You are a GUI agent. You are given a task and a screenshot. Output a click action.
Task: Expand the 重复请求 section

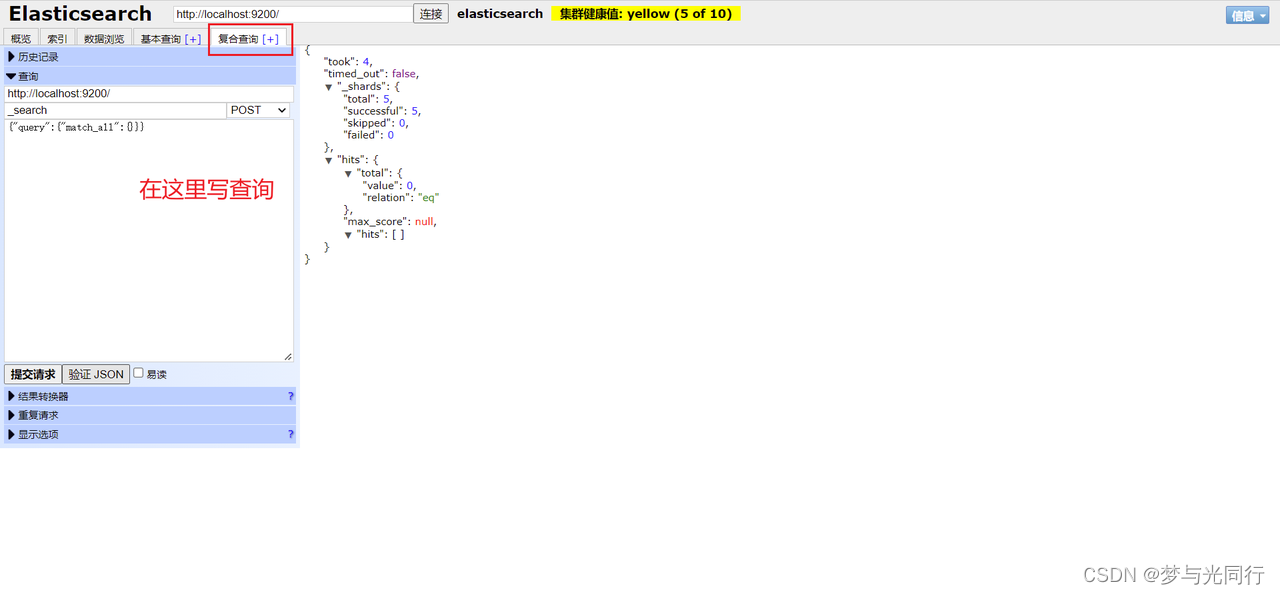pos(150,415)
